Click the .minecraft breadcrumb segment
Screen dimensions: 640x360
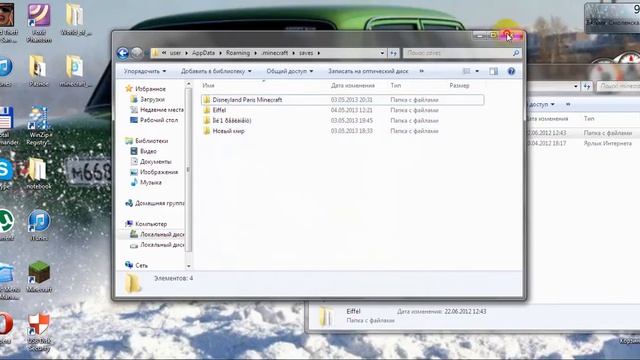click(x=275, y=53)
